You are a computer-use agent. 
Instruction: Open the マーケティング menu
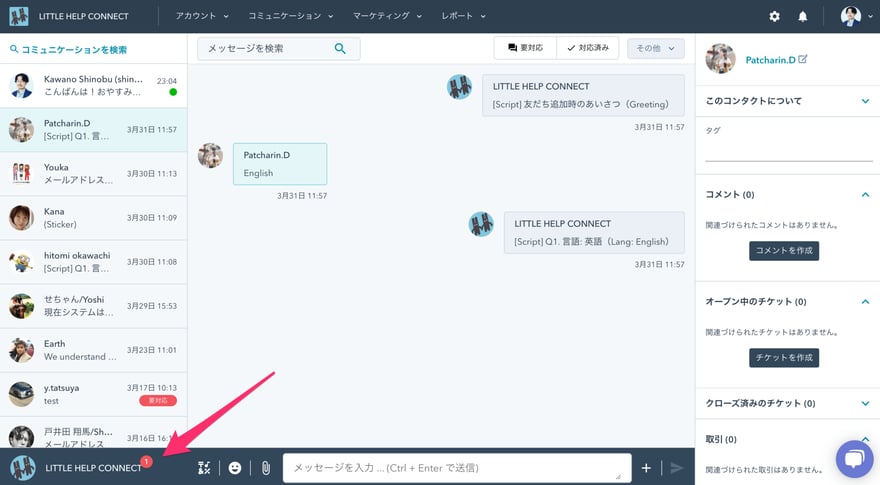(387, 17)
